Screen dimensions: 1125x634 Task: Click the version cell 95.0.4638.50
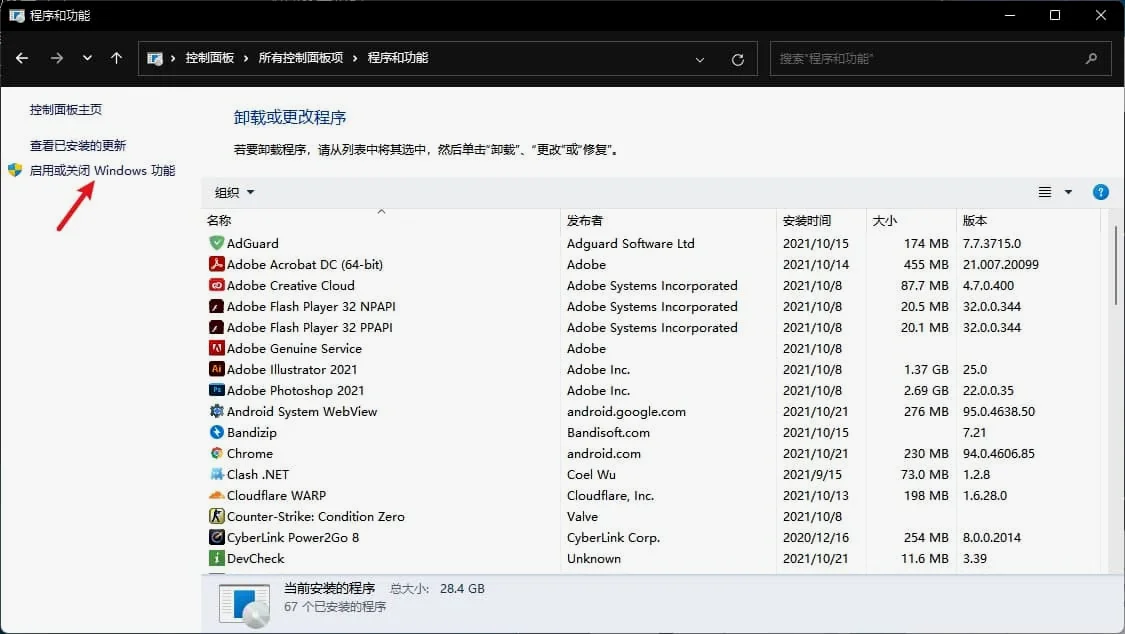(x=999, y=412)
